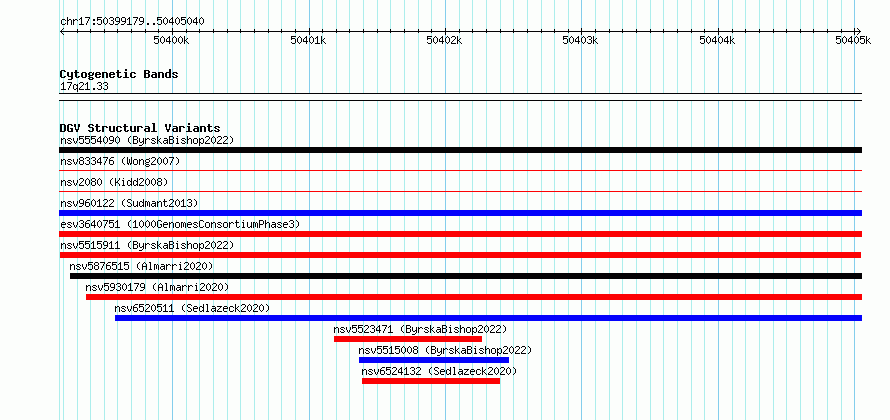
Task: Click the 50400k ruler tick label
Action: pos(171,40)
